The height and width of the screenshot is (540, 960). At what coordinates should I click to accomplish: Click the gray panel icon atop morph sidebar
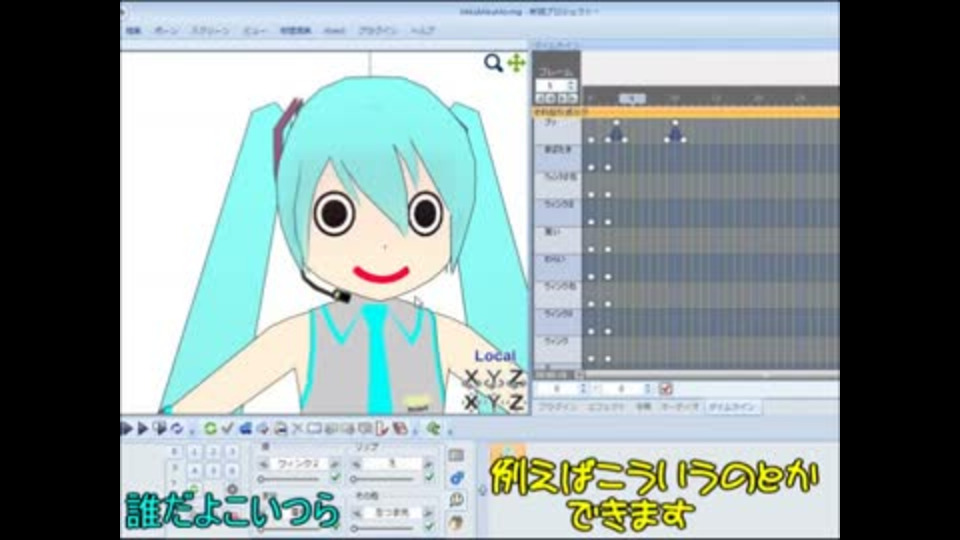tap(456, 455)
